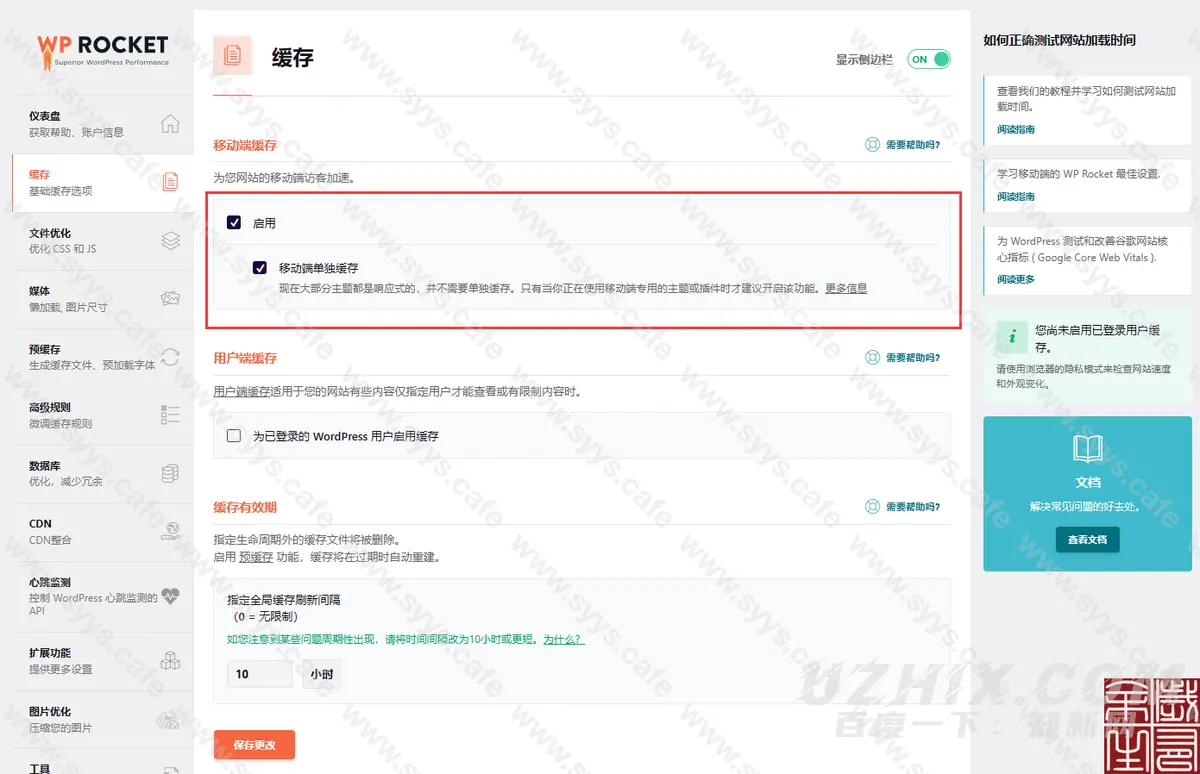Open the 用户端缓存 underlined link
This screenshot has height=774, width=1200.
point(243,392)
